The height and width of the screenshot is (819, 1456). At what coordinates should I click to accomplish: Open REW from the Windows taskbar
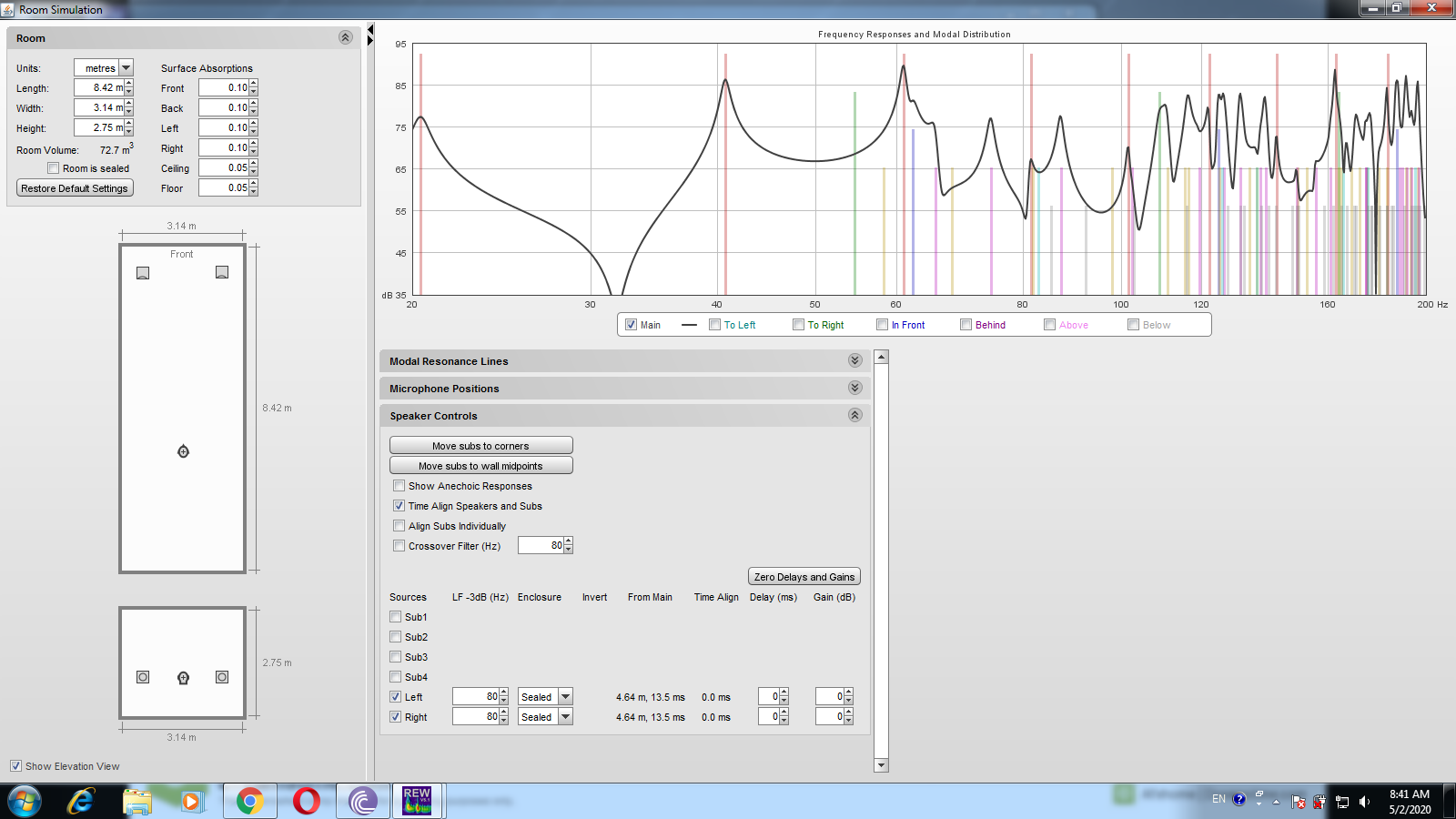[x=417, y=801]
